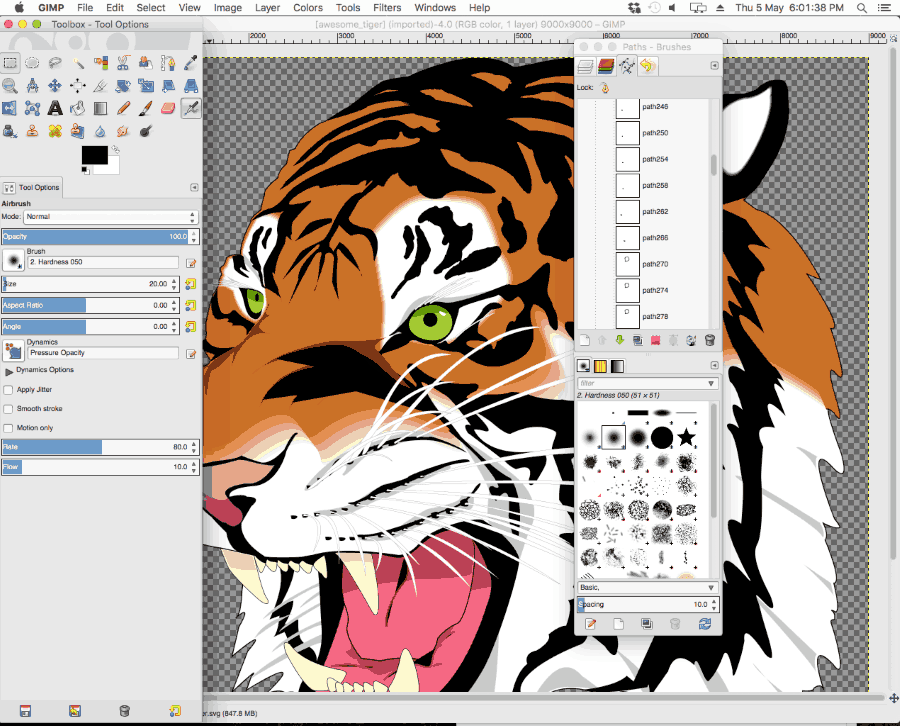Enable the Smooth stroke checkbox

pyautogui.click(x=8, y=409)
